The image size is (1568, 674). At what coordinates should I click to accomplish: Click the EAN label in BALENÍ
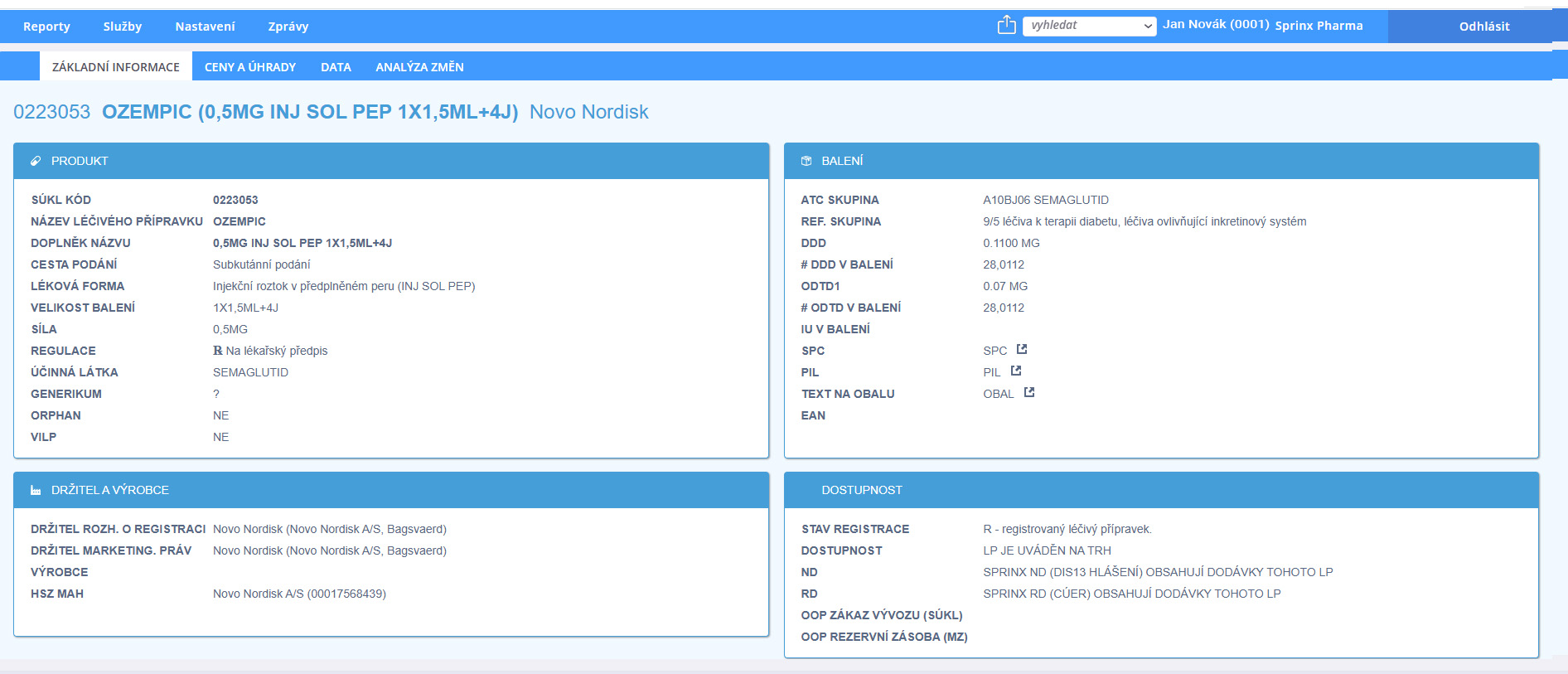[x=813, y=415]
